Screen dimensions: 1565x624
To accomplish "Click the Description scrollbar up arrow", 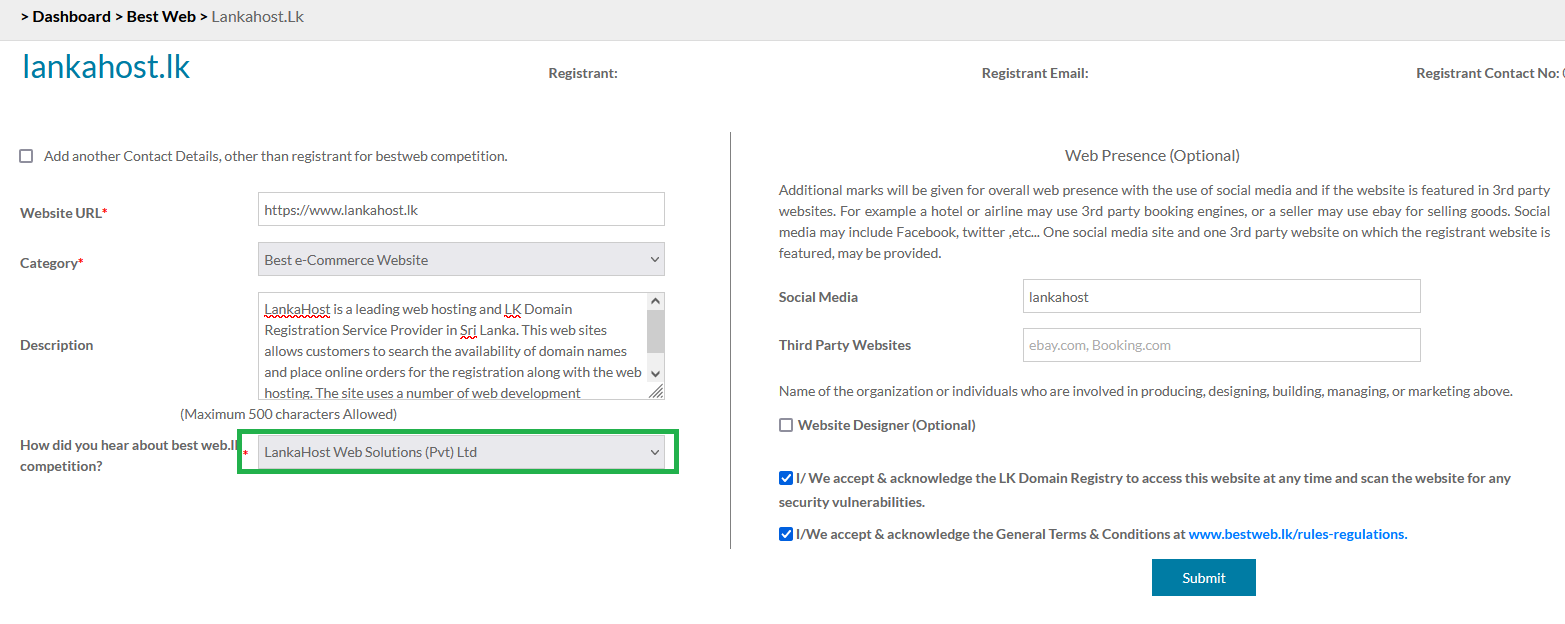I will tap(655, 301).
